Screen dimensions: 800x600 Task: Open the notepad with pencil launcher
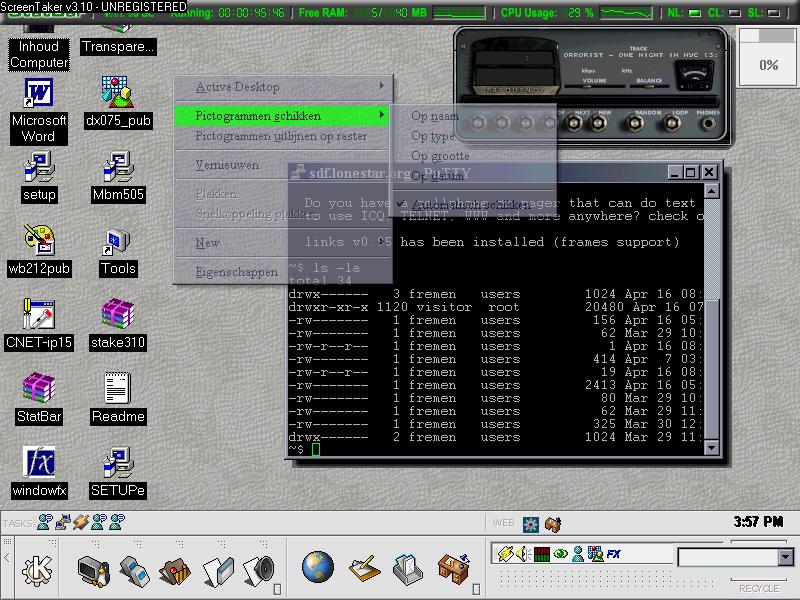[x=365, y=568]
